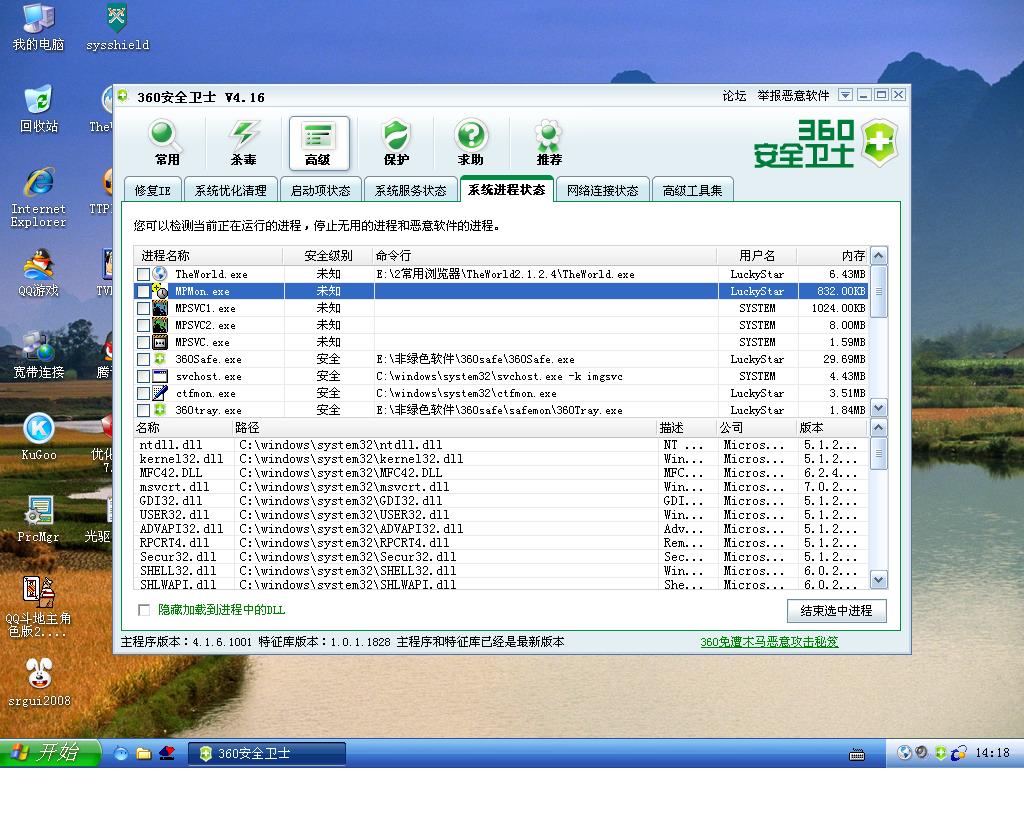
Task: Open the 开始 Start menu
Action: coord(50,753)
